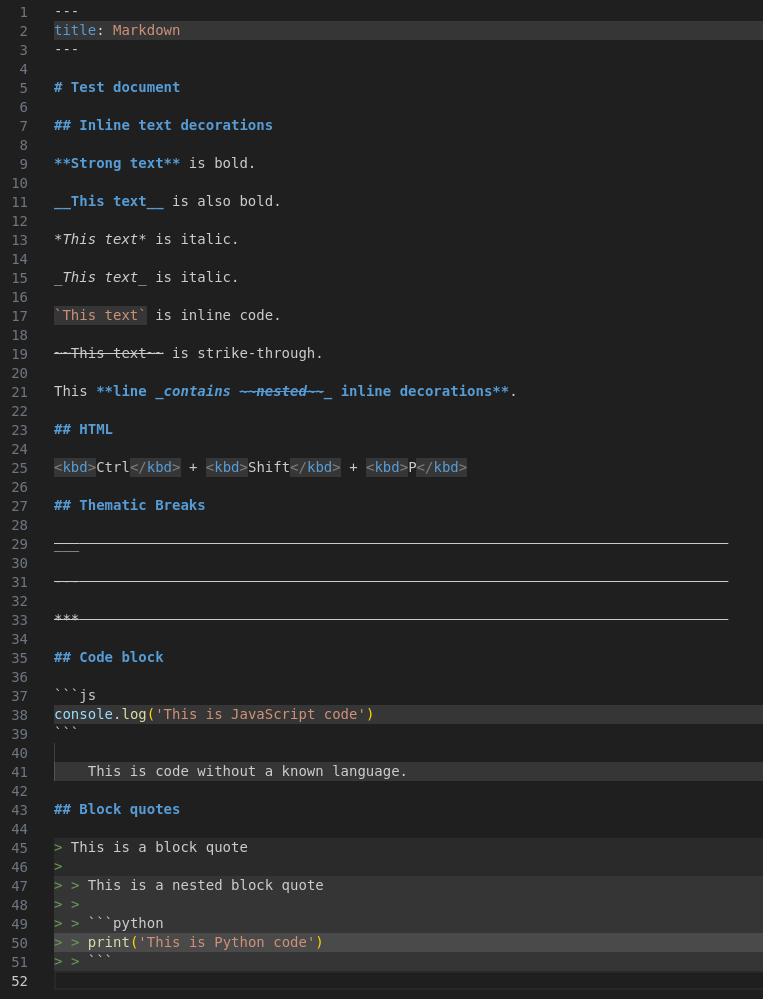Click the "## Code block" heading
Image resolution: width=763 pixels, height=999 pixels.
tap(109, 658)
